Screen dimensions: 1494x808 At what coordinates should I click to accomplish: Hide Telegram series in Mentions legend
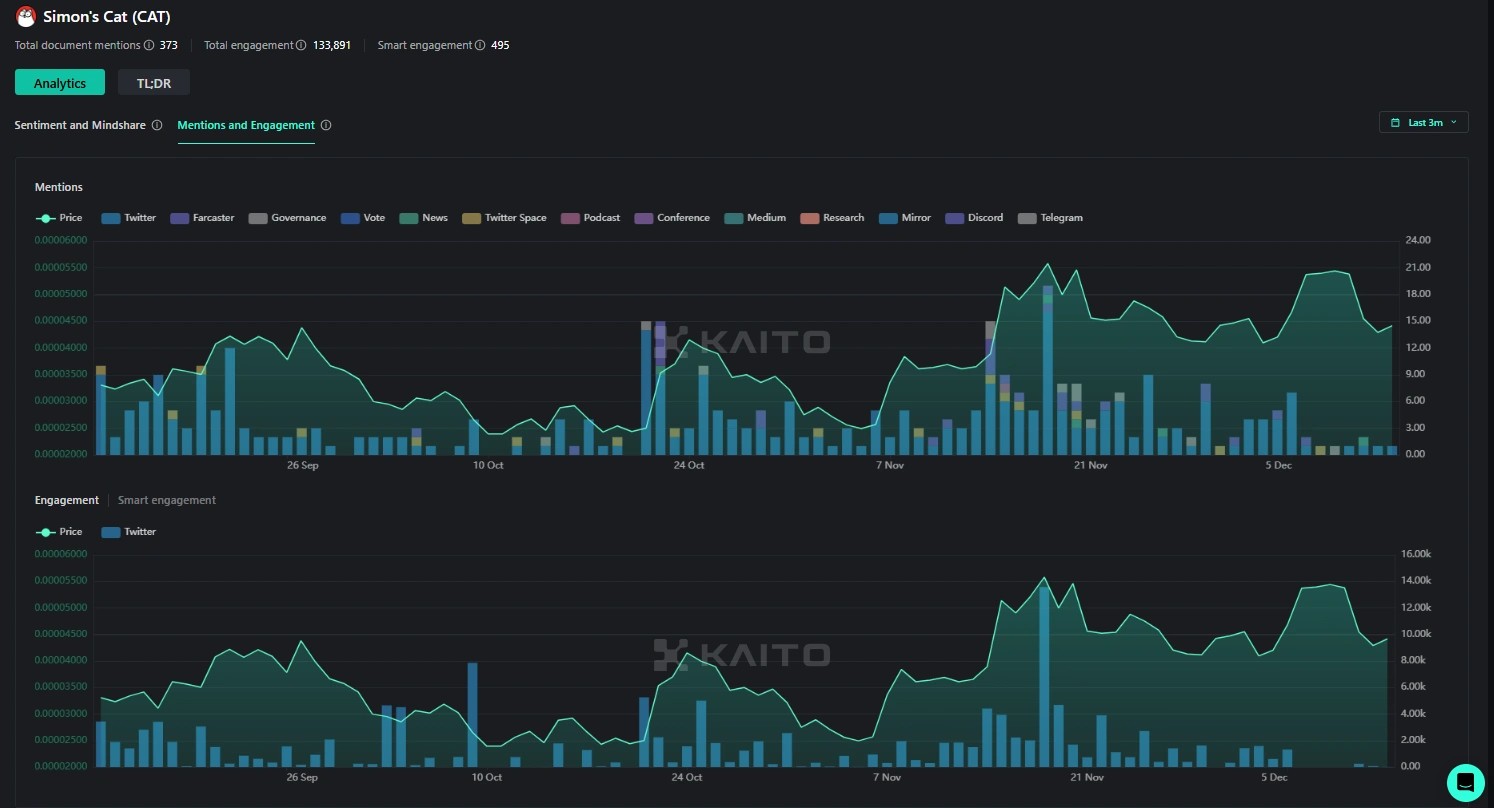[1050, 218]
